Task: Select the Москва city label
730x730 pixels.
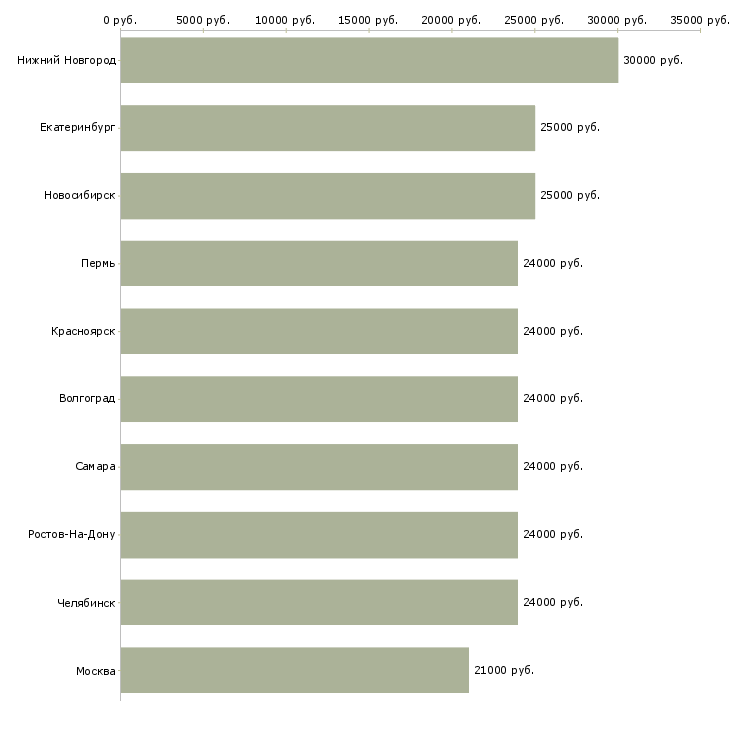Action: click(x=95, y=670)
